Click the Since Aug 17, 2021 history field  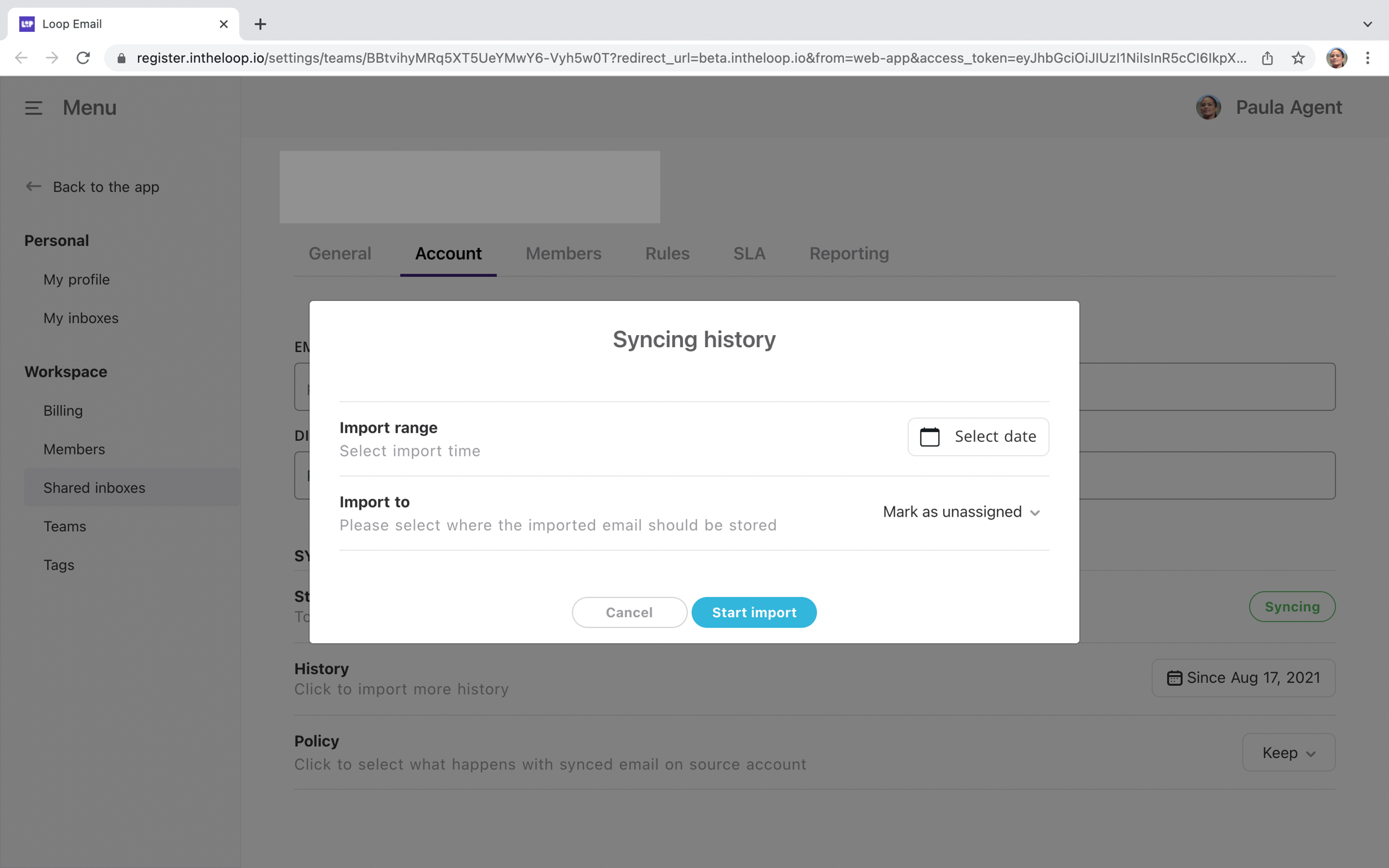click(1243, 678)
